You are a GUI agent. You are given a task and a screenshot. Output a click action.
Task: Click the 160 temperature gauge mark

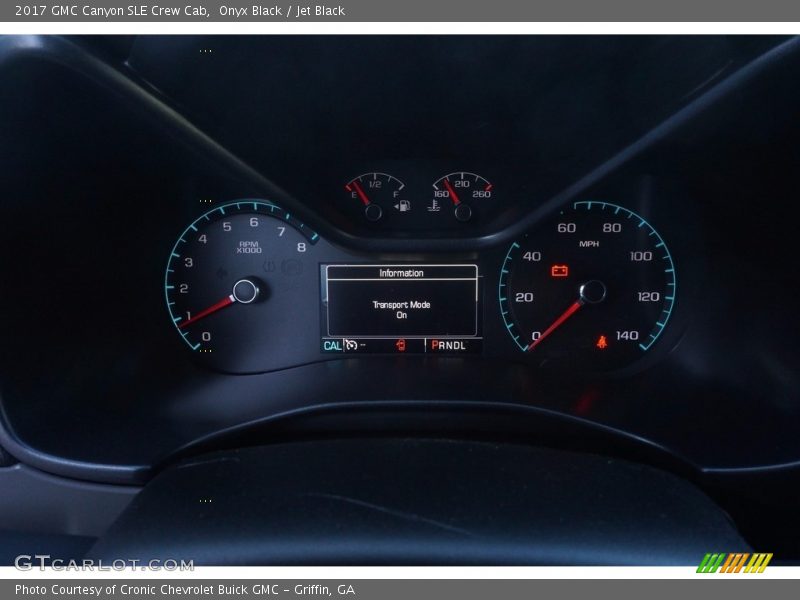coord(441,194)
